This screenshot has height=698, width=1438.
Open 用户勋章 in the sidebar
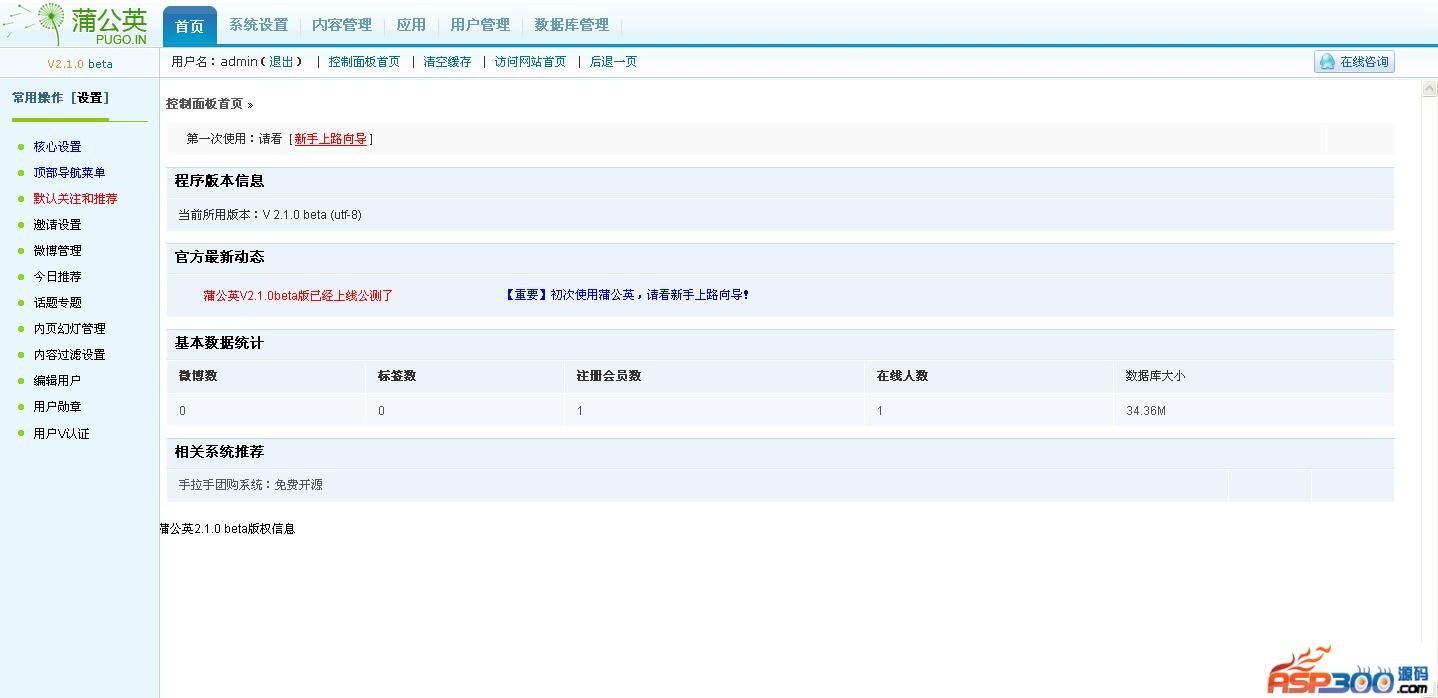coord(57,407)
